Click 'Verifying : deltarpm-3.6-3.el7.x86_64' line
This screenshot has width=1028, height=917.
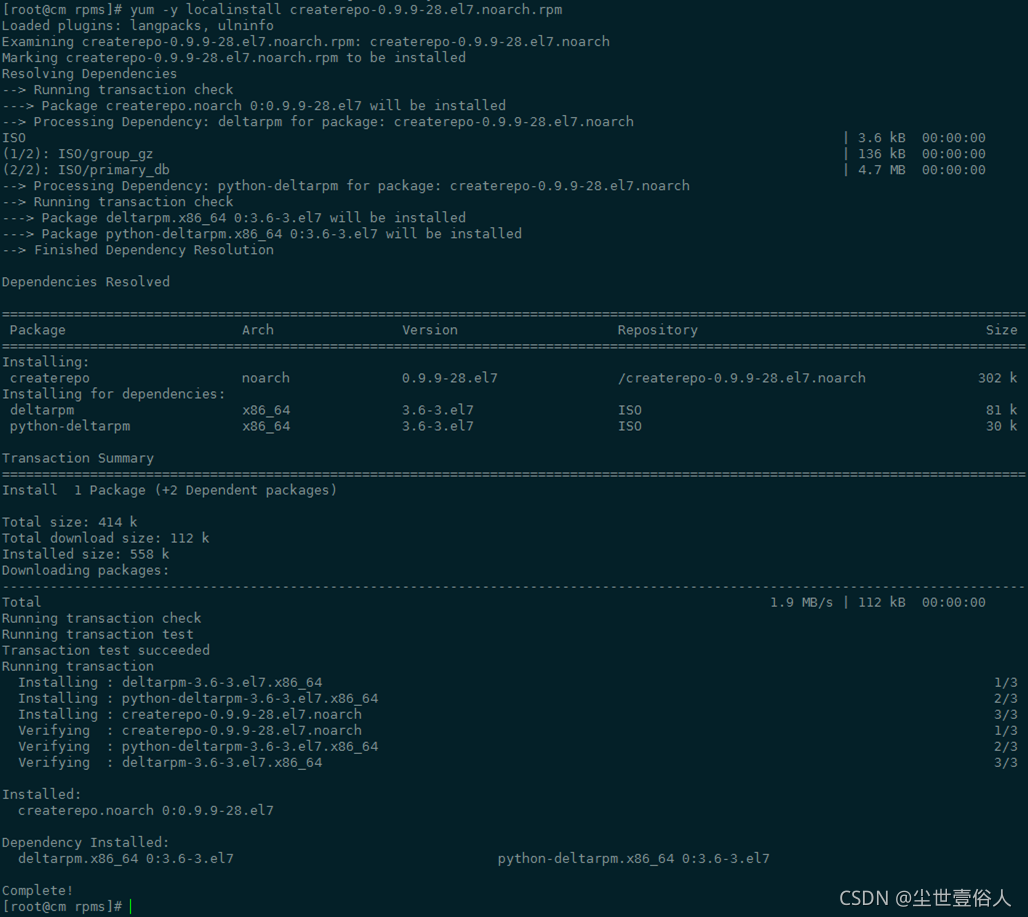point(170,762)
